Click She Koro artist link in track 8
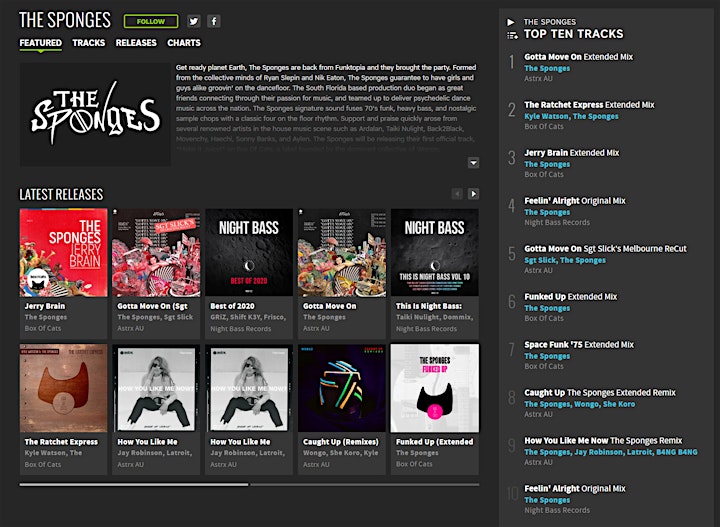Screen dimensions: 720x527 click(619, 404)
